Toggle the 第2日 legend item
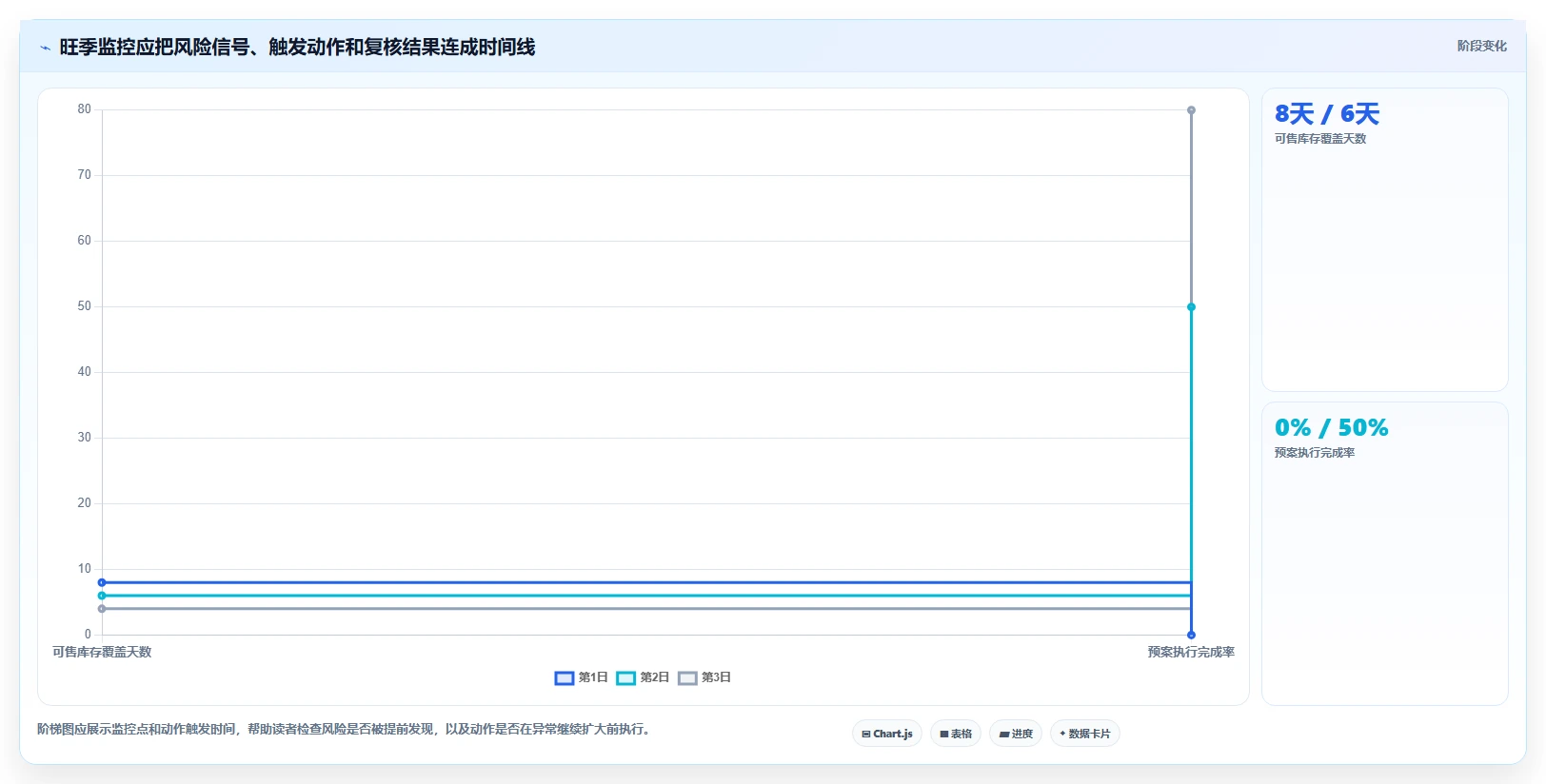Image resolution: width=1546 pixels, height=784 pixels. (643, 677)
